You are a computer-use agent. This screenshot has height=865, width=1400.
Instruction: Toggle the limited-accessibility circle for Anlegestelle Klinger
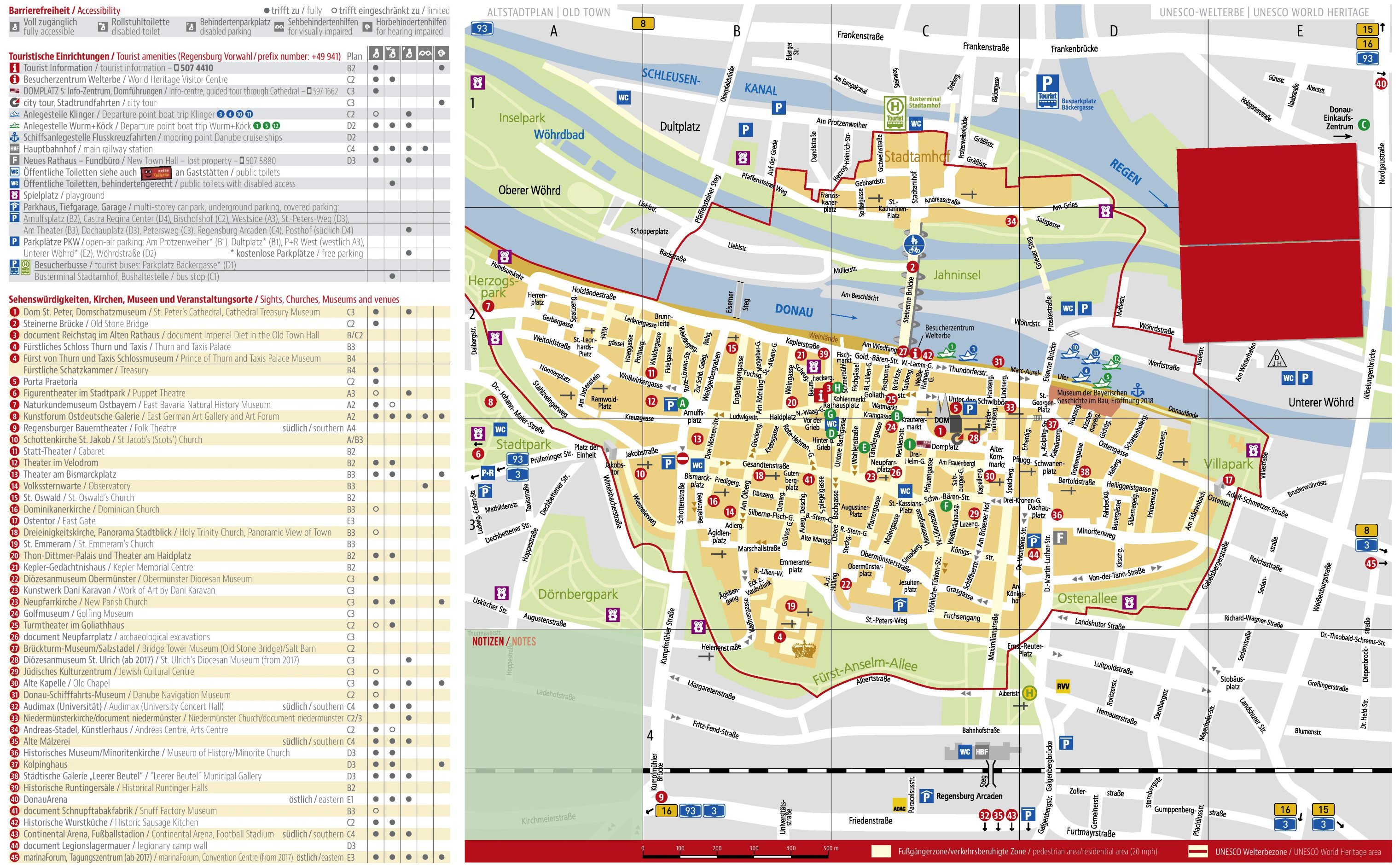(376, 115)
